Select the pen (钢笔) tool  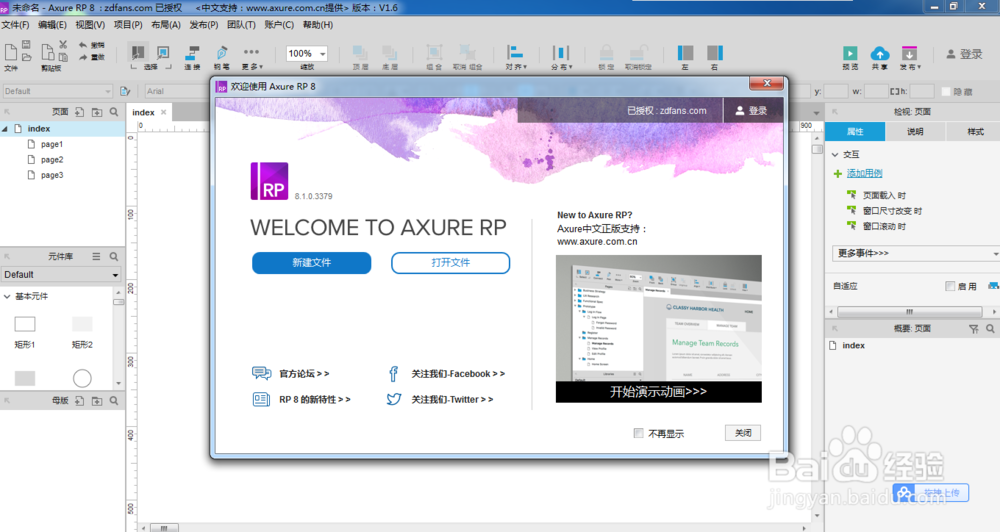[221, 53]
